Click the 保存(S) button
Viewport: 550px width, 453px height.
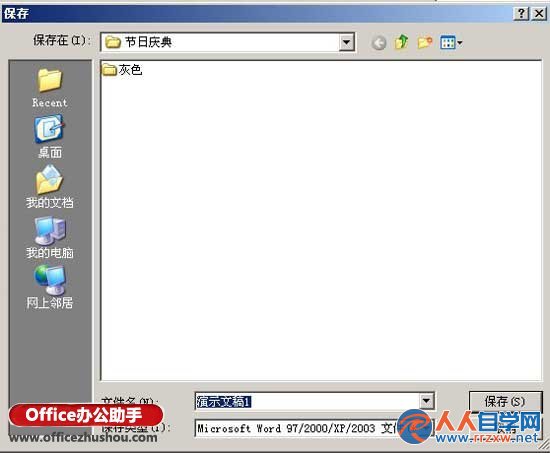click(505, 401)
